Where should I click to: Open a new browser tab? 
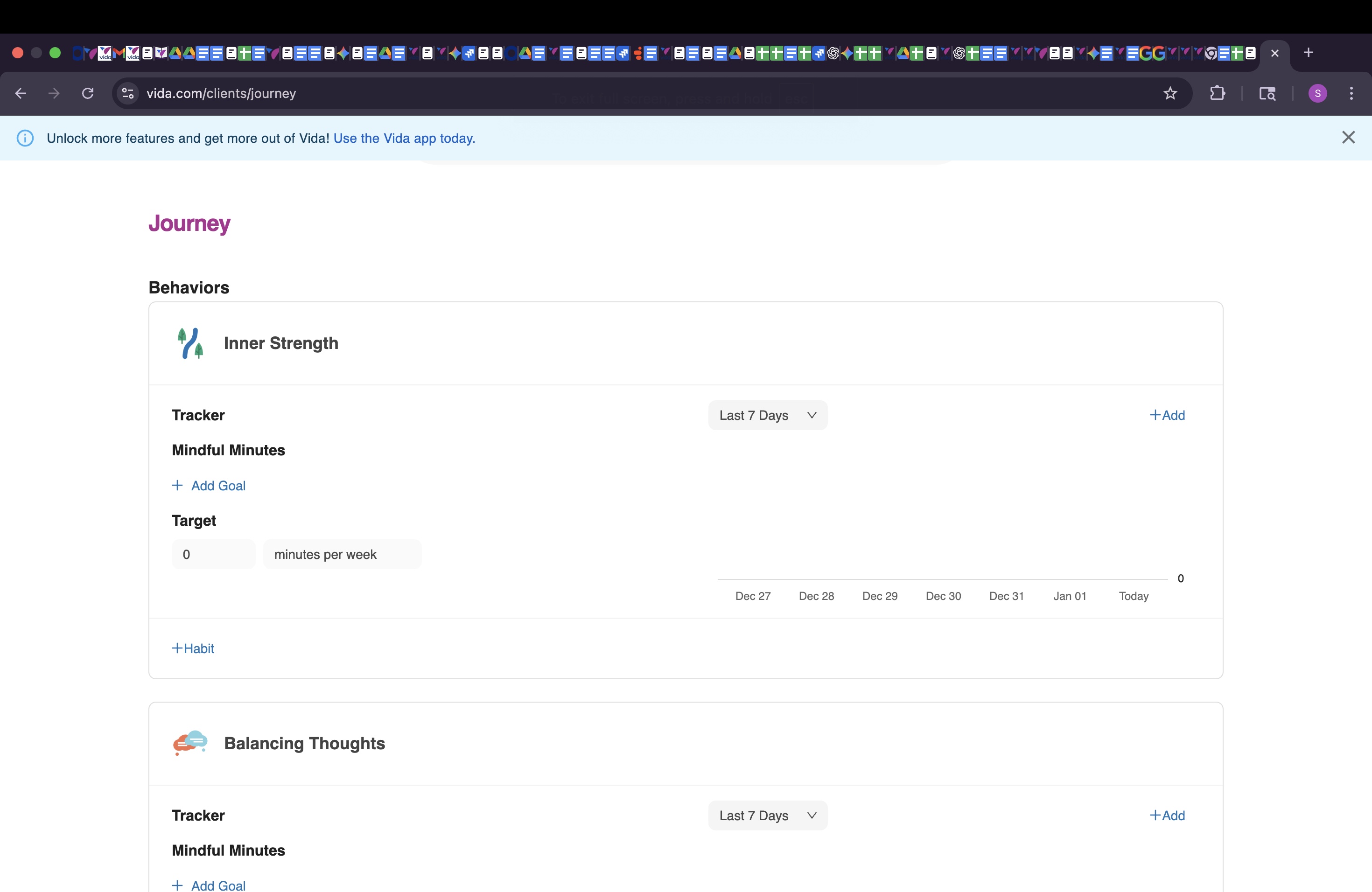(1308, 53)
